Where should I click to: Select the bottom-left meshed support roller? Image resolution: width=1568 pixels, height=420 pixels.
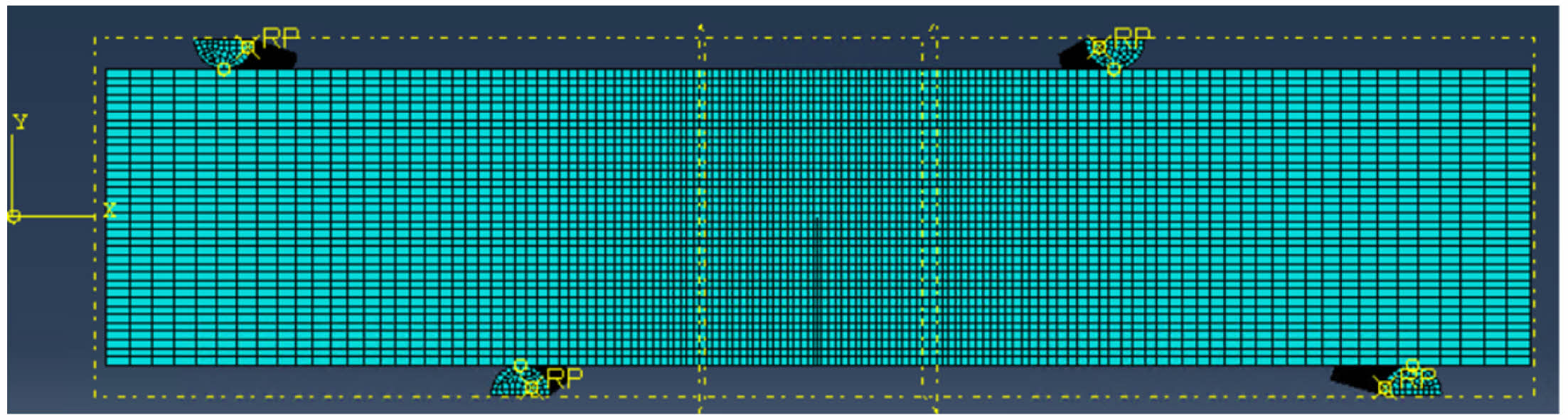pyautogui.click(x=520, y=381)
